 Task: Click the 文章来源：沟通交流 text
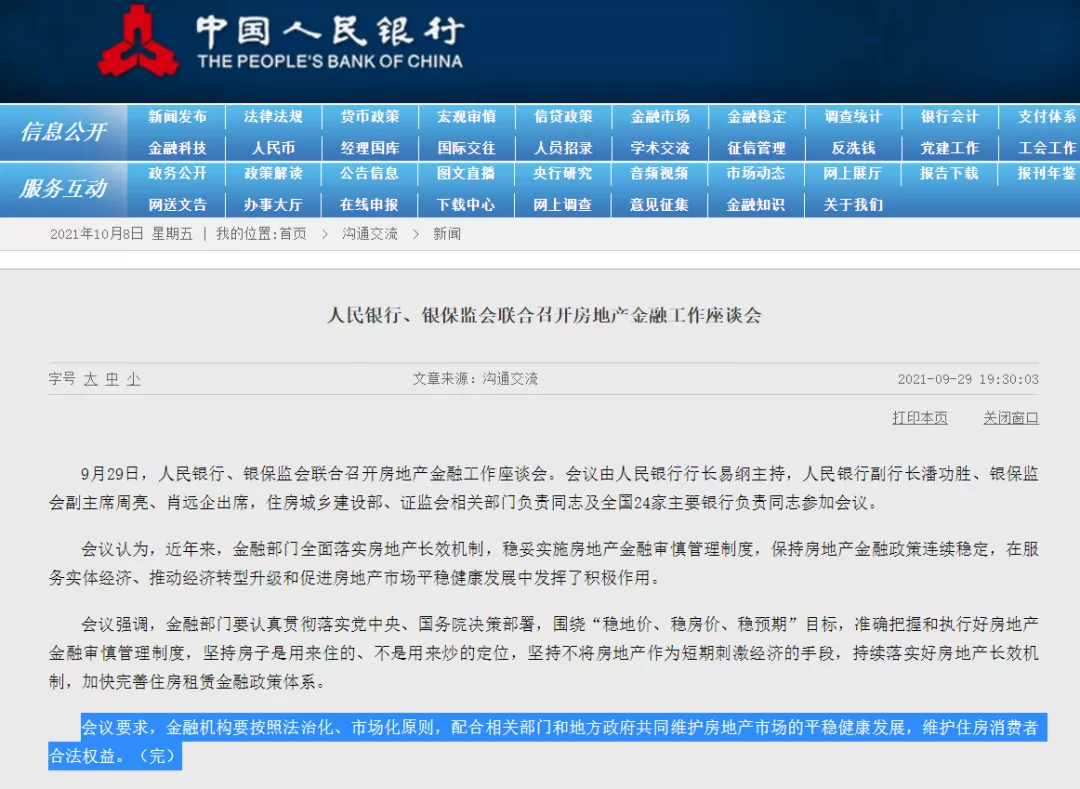tap(475, 379)
